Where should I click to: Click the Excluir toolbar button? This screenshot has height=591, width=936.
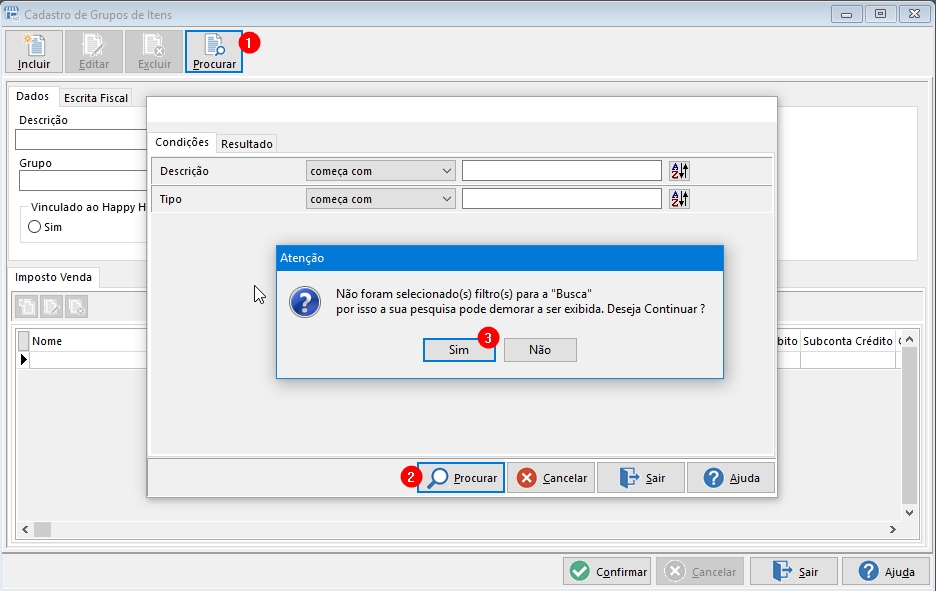[x=154, y=52]
